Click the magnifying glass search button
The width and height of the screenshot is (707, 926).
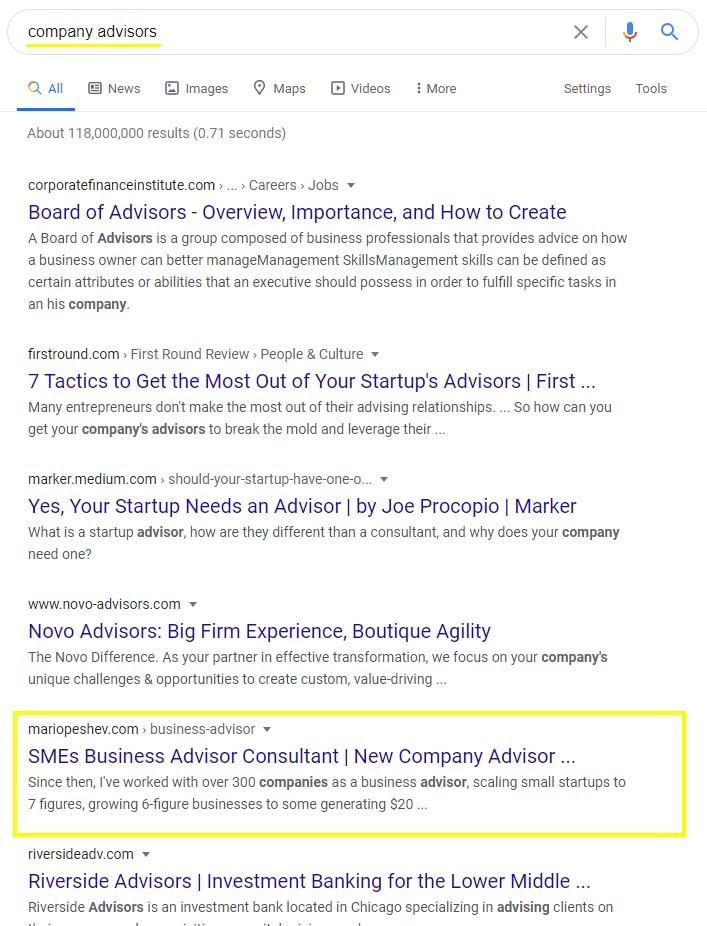pos(670,32)
